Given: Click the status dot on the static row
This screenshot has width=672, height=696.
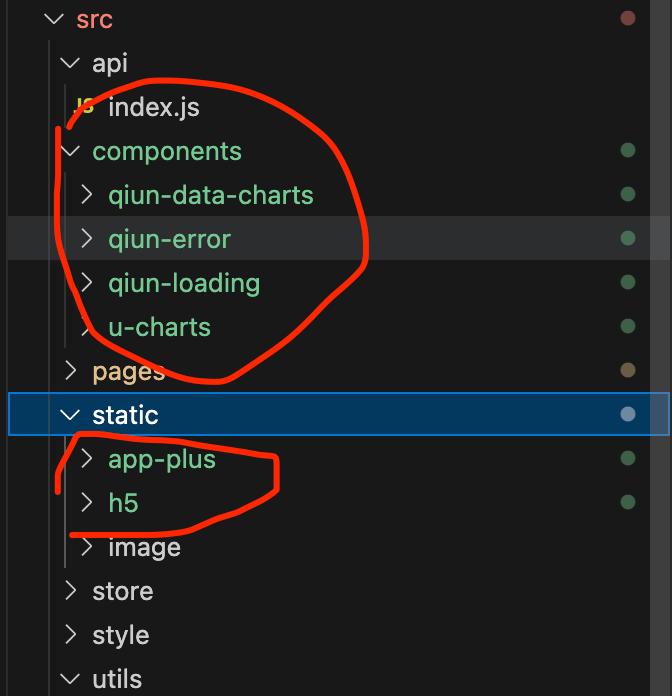Looking at the screenshot, I should click(x=628, y=414).
